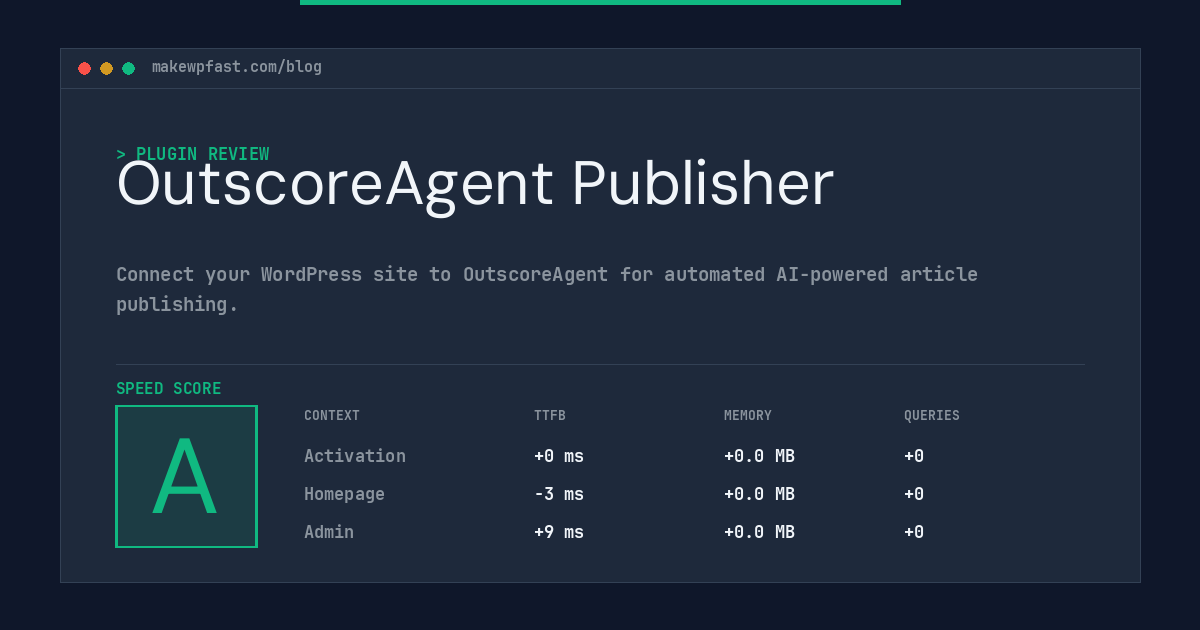
Task: Click the Homepage queries value
Action: [914, 494]
